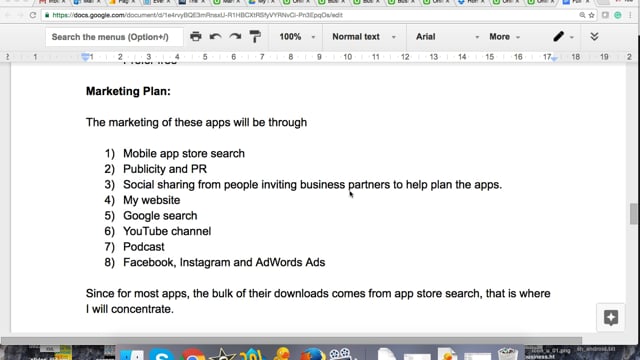This screenshot has height=360, width=640.
Task: Open the Trash in the dock
Action: pos(507,353)
